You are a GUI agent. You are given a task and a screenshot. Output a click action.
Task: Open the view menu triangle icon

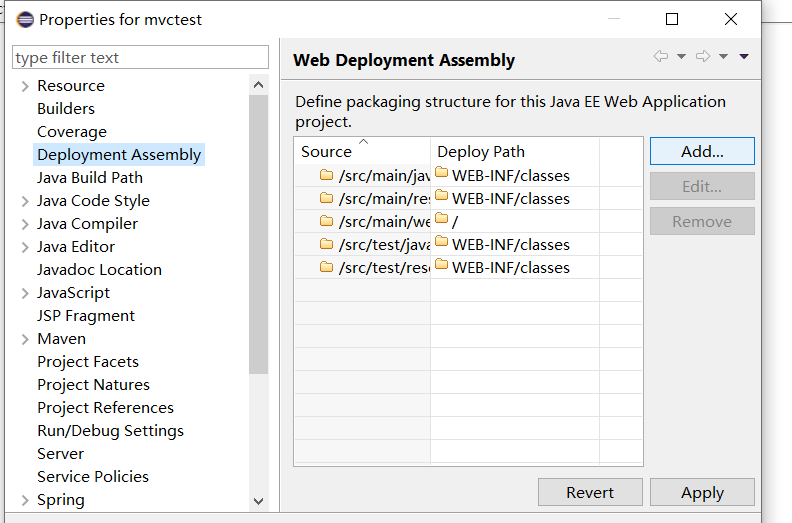point(744,57)
